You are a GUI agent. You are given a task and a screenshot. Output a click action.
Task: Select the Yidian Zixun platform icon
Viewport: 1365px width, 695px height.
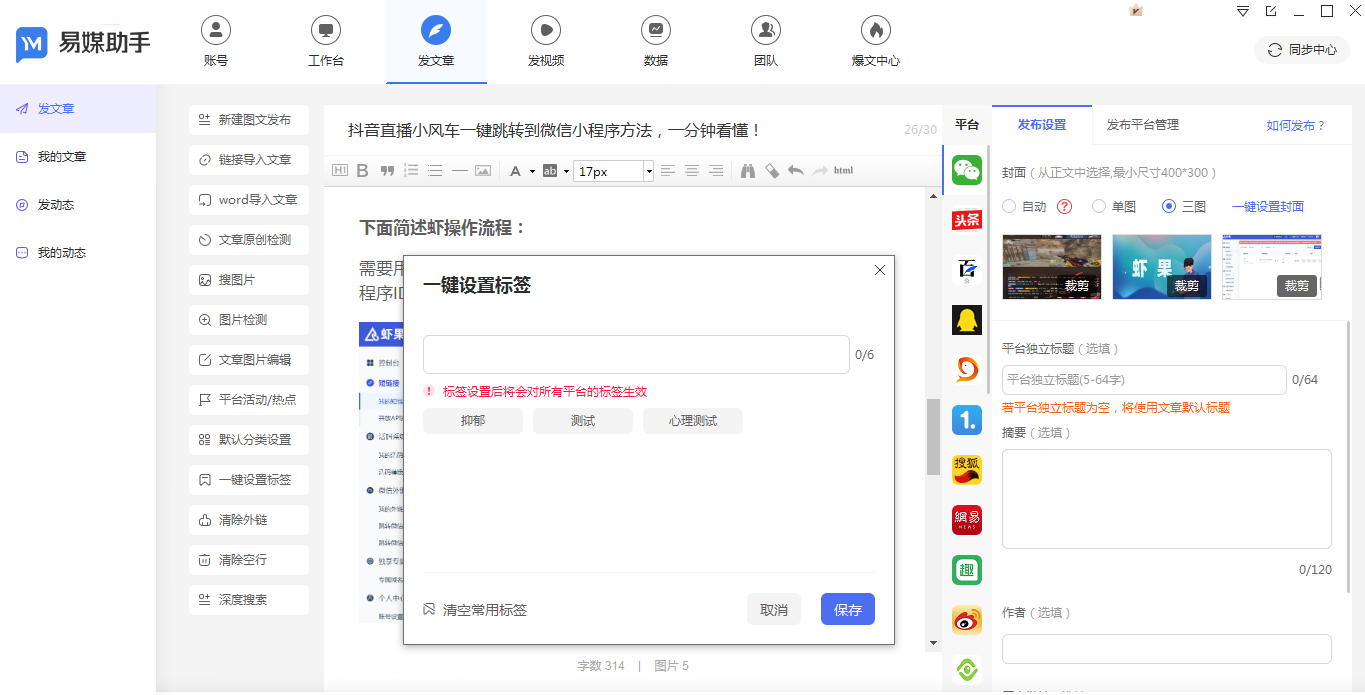pyautogui.click(x=967, y=420)
